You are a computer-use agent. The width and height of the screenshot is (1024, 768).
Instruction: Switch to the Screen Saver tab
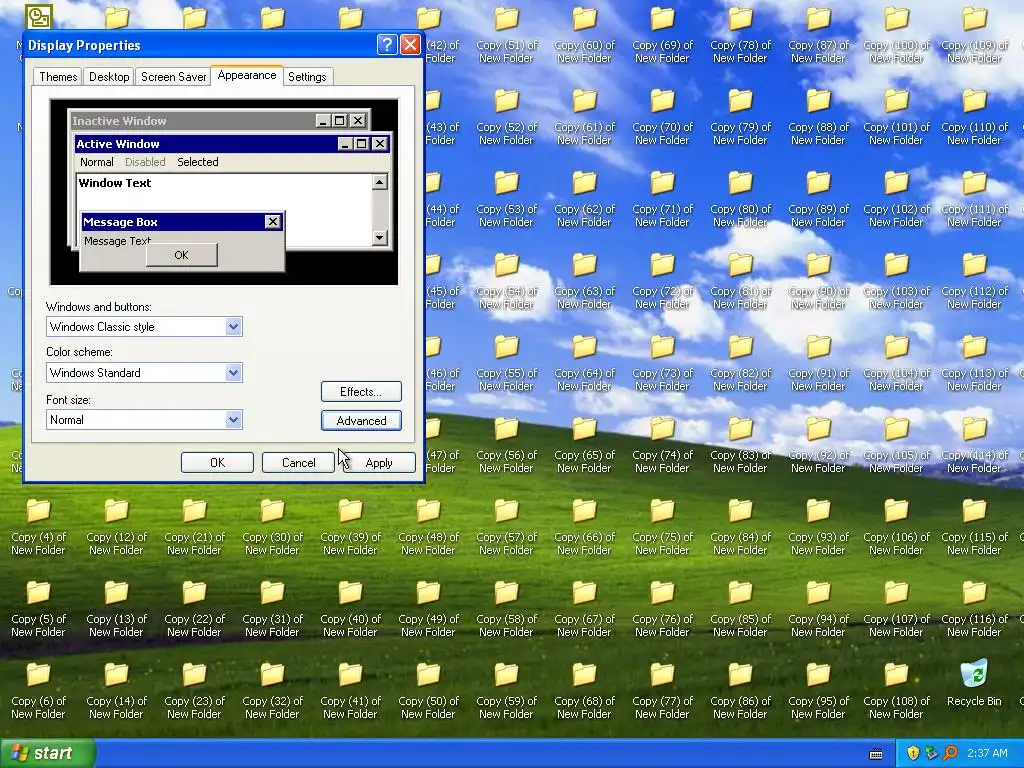click(x=173, y=77)
